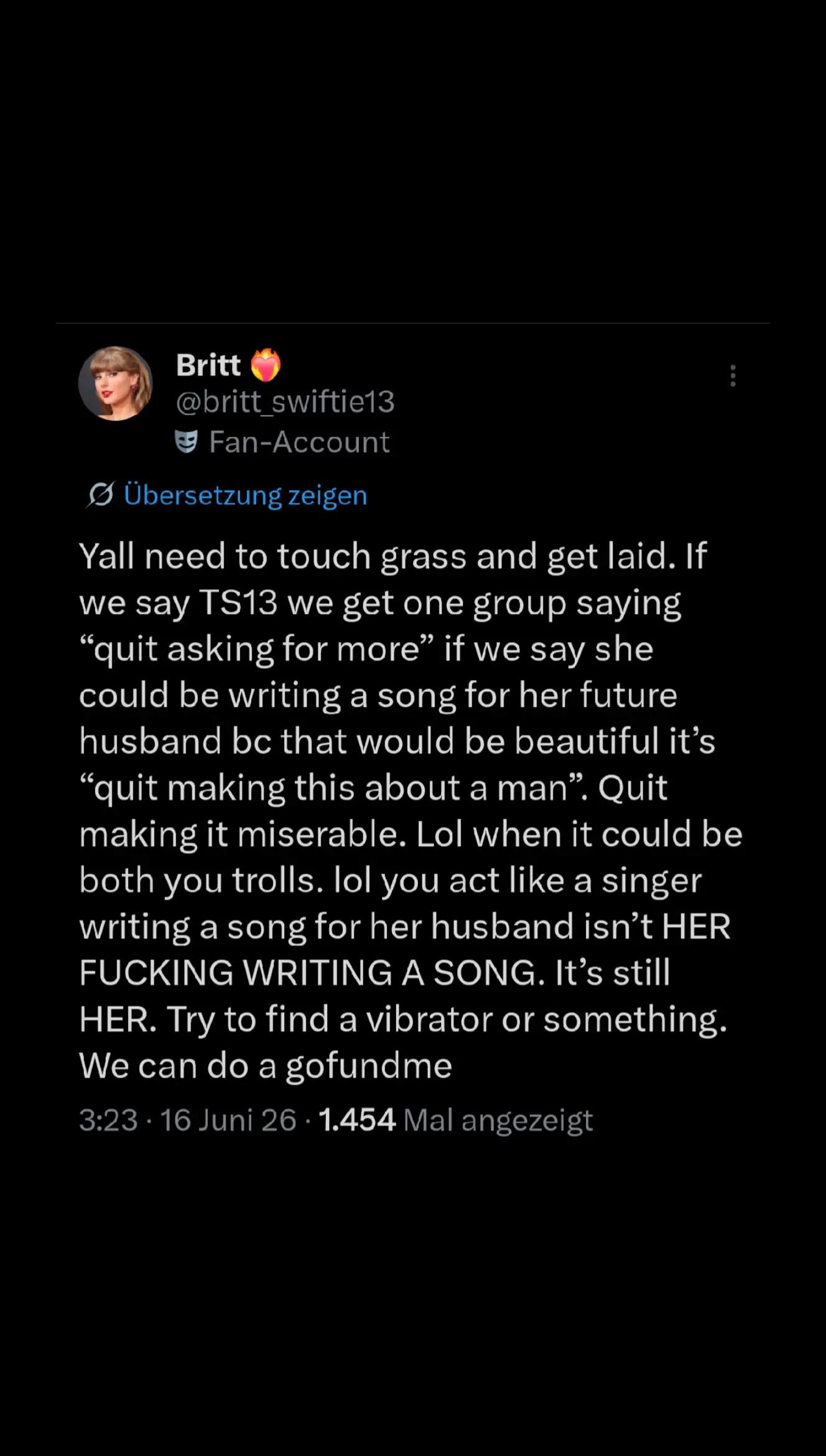Show translation via Übersetzung zeigen link
826x1456 pixels.
pos(246,495)
